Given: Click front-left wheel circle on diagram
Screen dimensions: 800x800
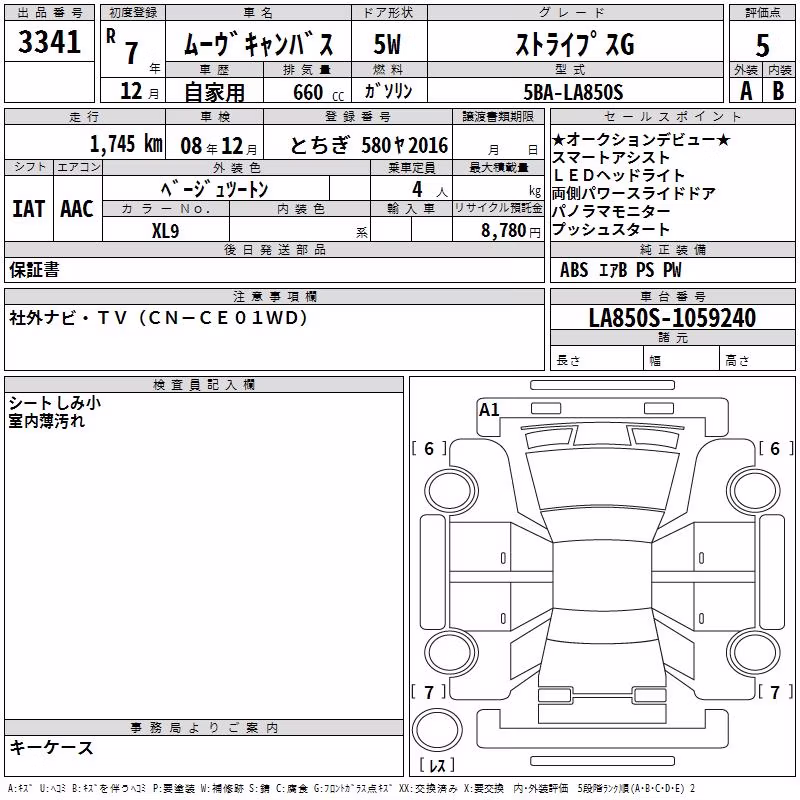Looking at the screenshot, I should tap(451, 492).
